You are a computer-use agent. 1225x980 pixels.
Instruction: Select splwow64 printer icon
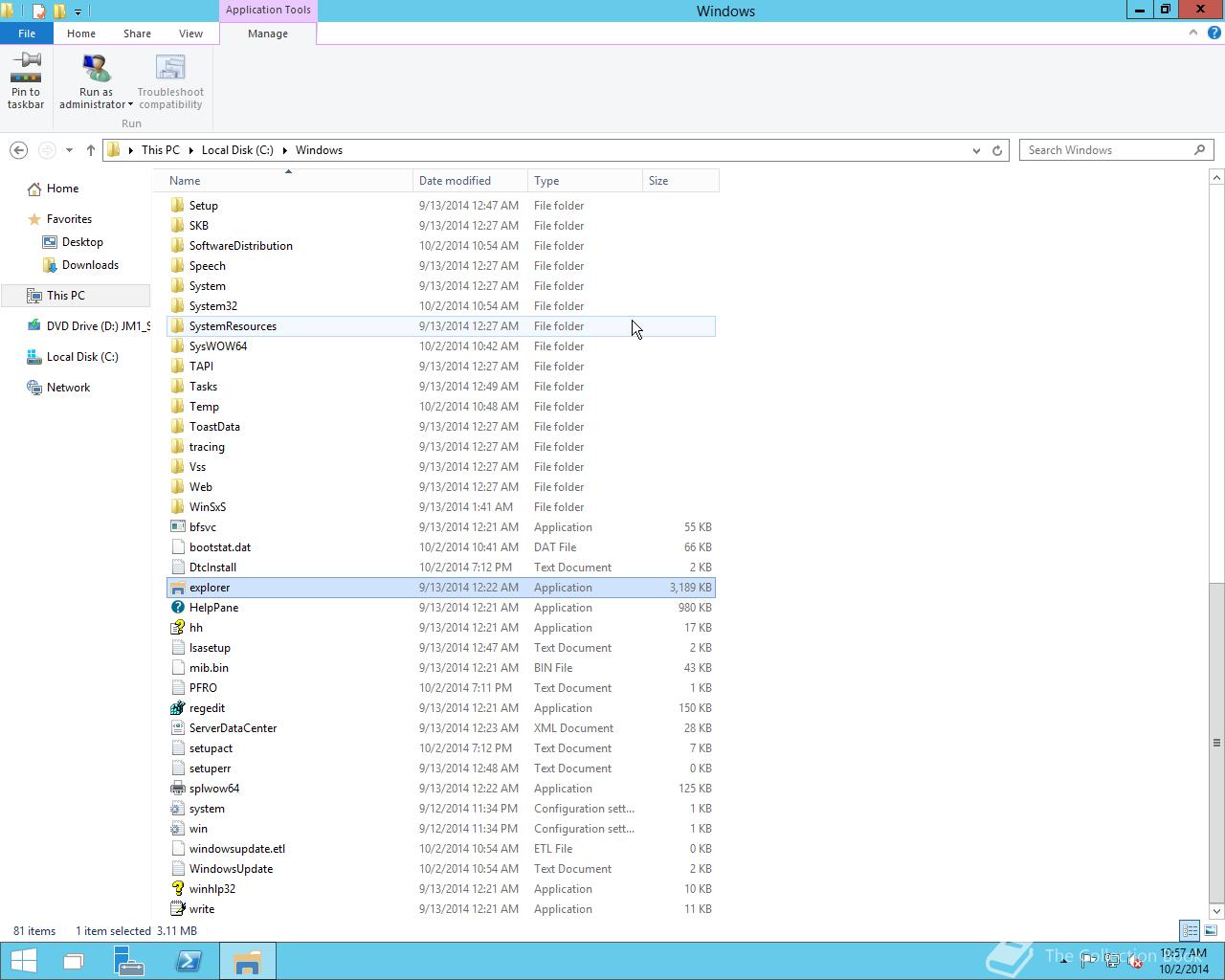177,789
